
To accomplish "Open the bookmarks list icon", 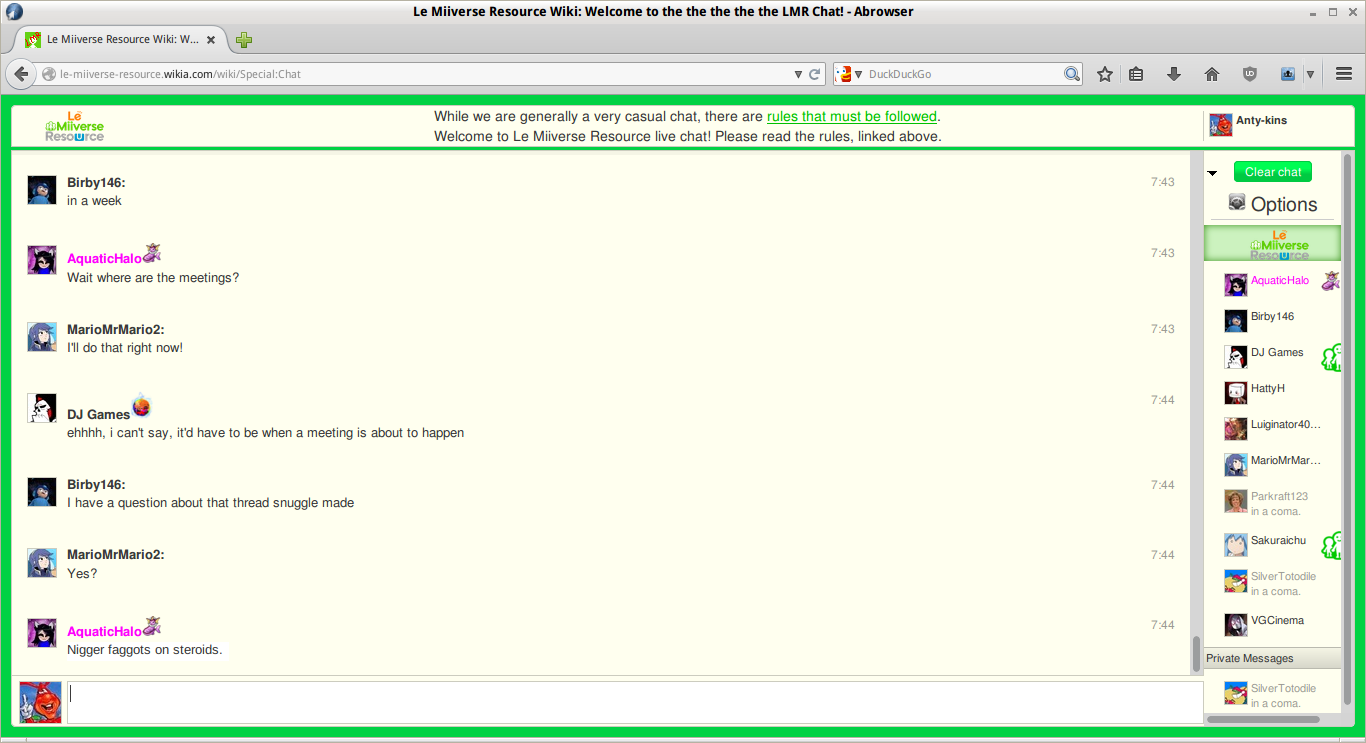I will 1136,74.
